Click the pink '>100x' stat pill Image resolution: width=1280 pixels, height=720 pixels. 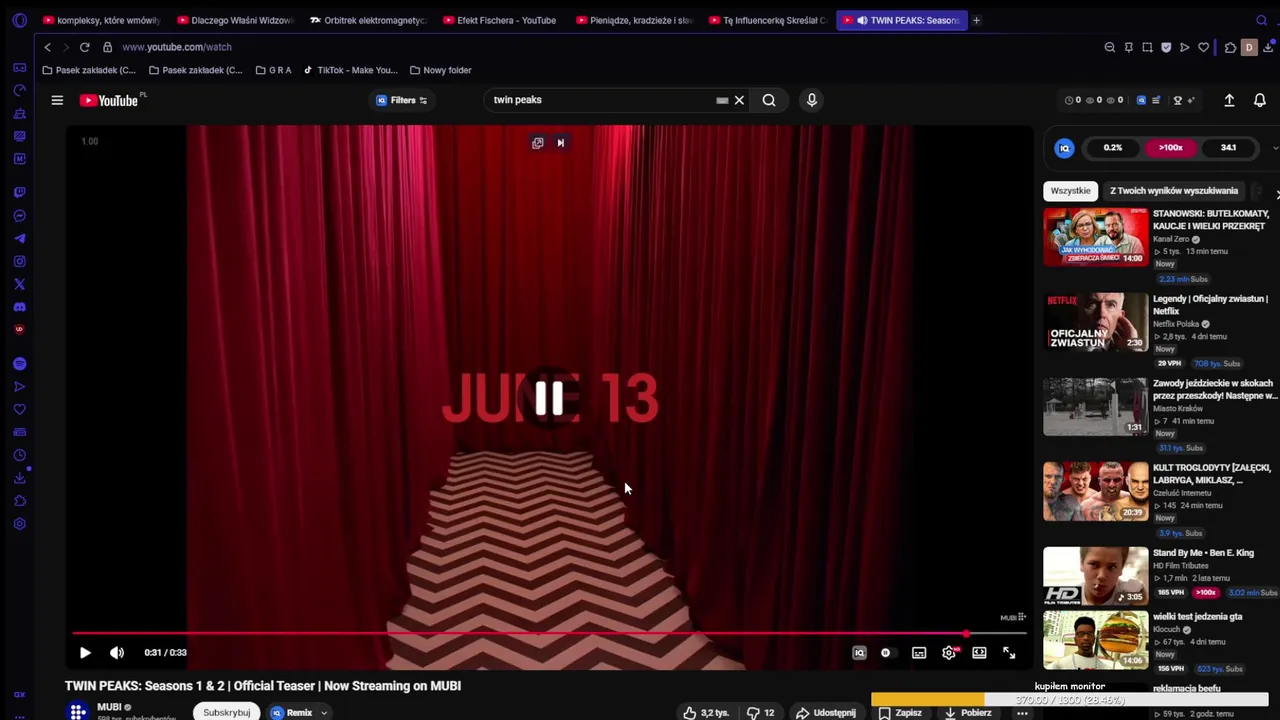click(x=1170, y=148)
